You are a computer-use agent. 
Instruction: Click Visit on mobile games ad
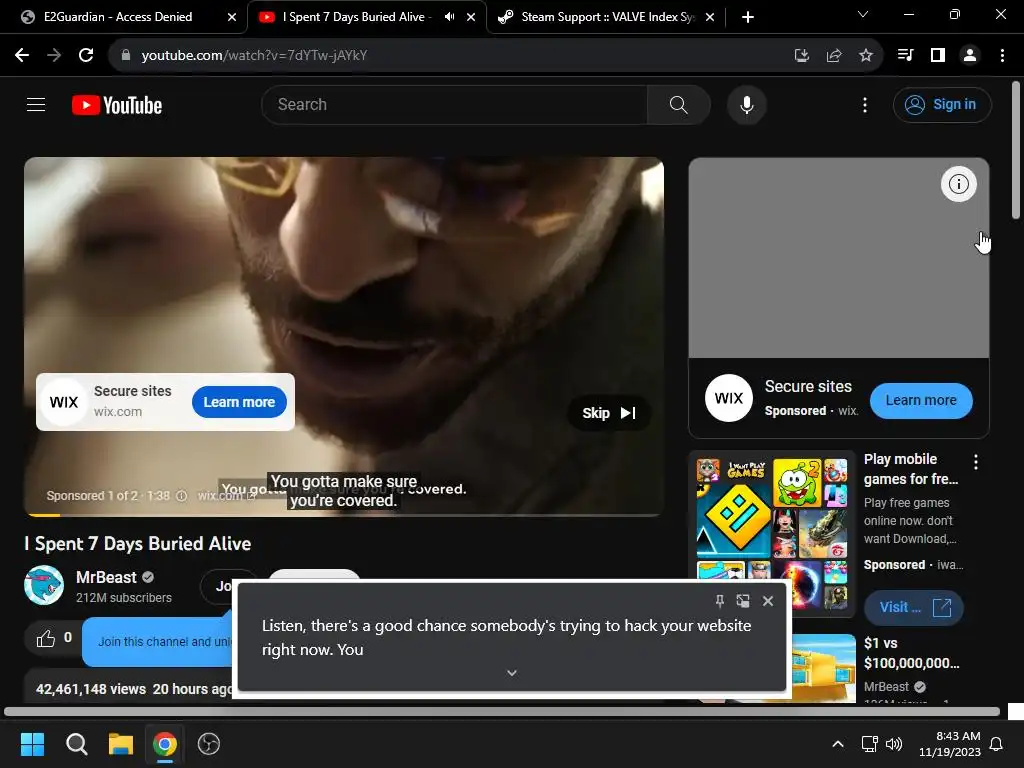click(914, 607)
